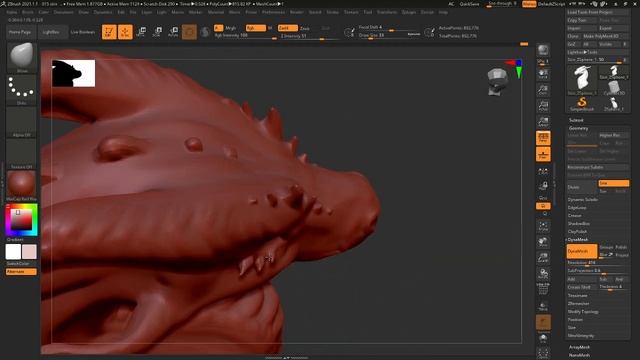Adjust the Z Intensity slider

tap(309, 36)
